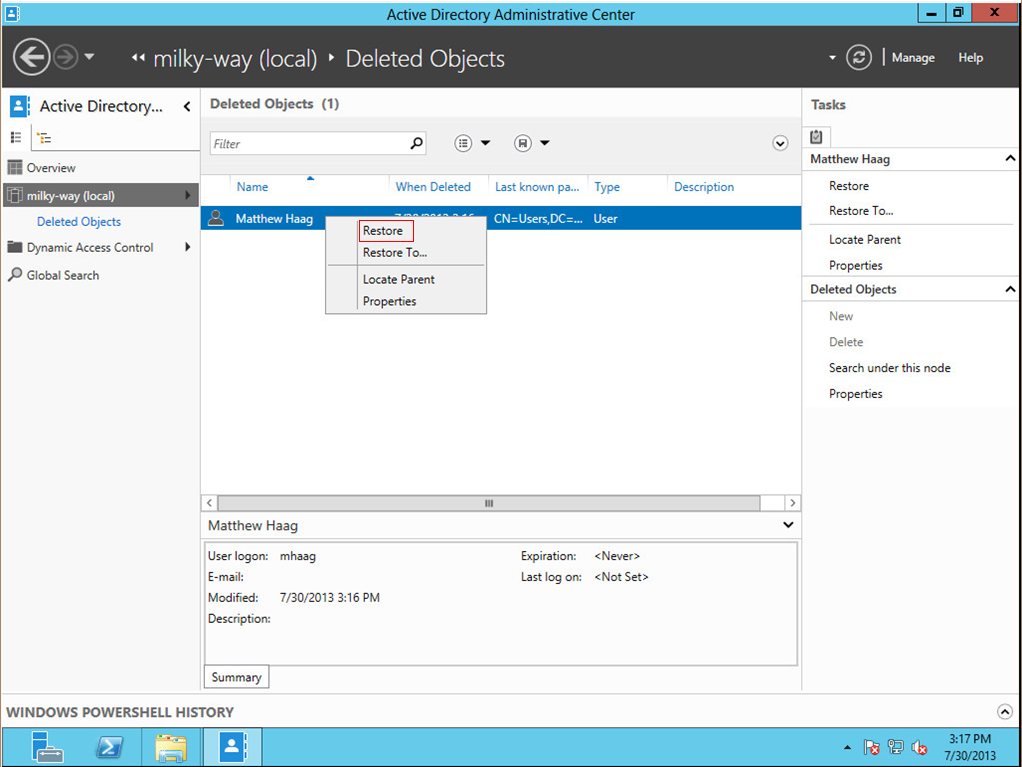
Task: Select Dynamic Access Control node
Action: tap(90, 248)
